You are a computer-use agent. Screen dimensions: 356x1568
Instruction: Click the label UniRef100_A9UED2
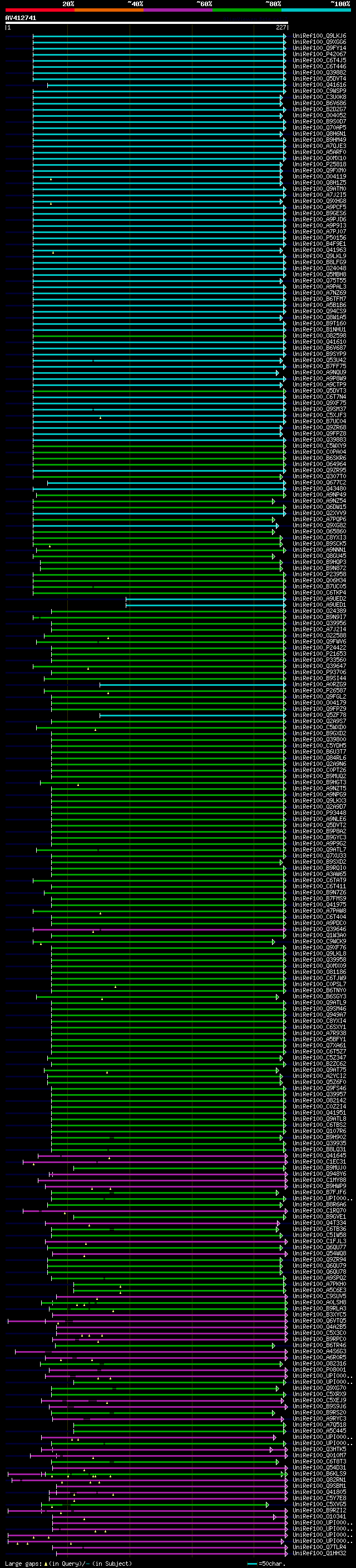[x=319, y=598]
